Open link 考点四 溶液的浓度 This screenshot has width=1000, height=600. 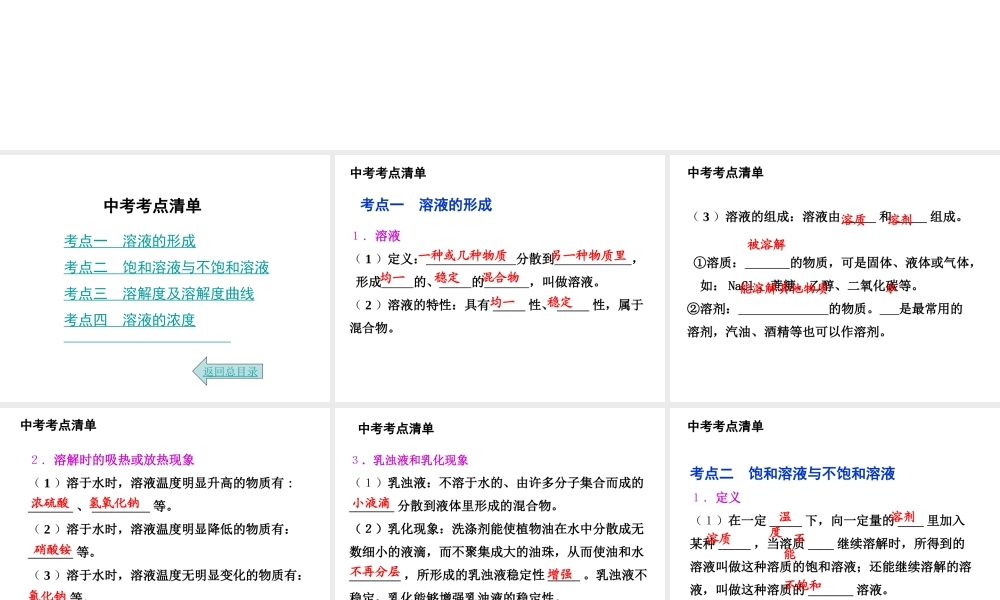[x=129, y=320]
